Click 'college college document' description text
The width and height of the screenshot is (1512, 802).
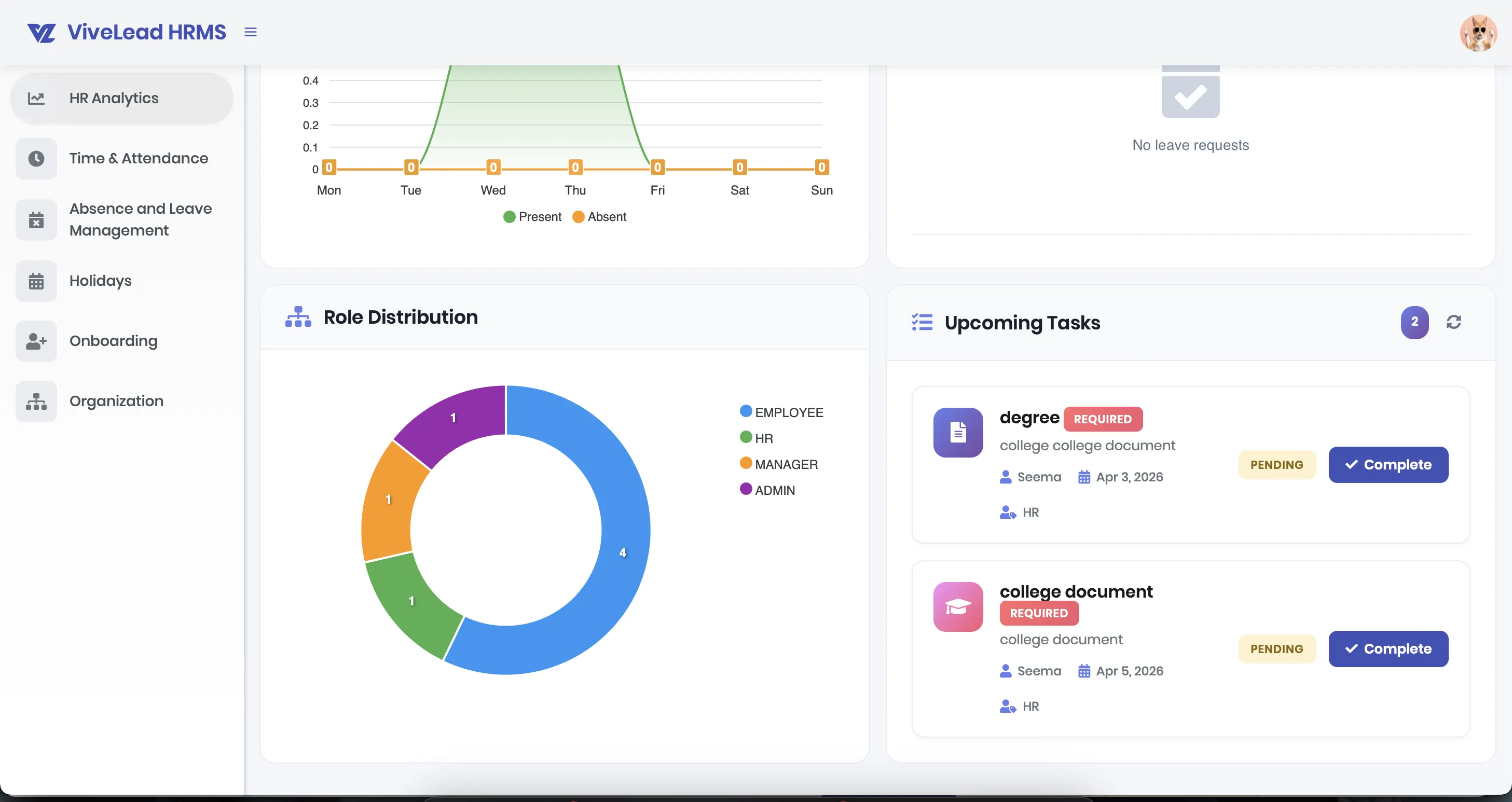pyautogui.click(x=1087, y=446)
